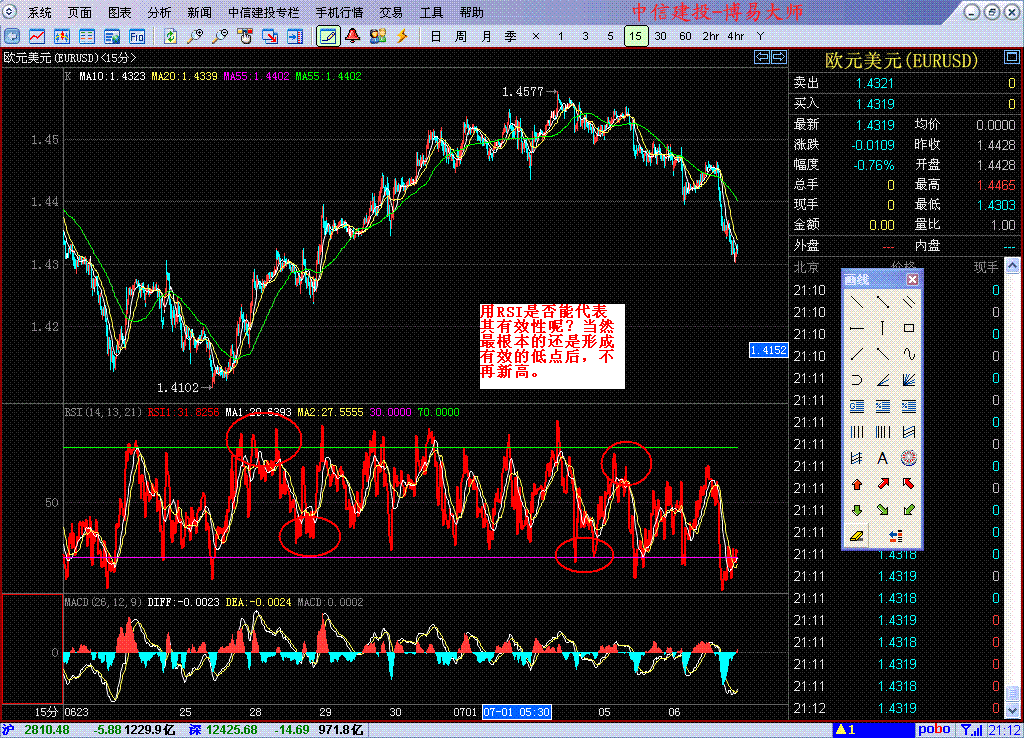The height and width of the screenshot is (738, 1024).
Task: Click the tick list scroll down arrow
Action: click(1012, 710)
